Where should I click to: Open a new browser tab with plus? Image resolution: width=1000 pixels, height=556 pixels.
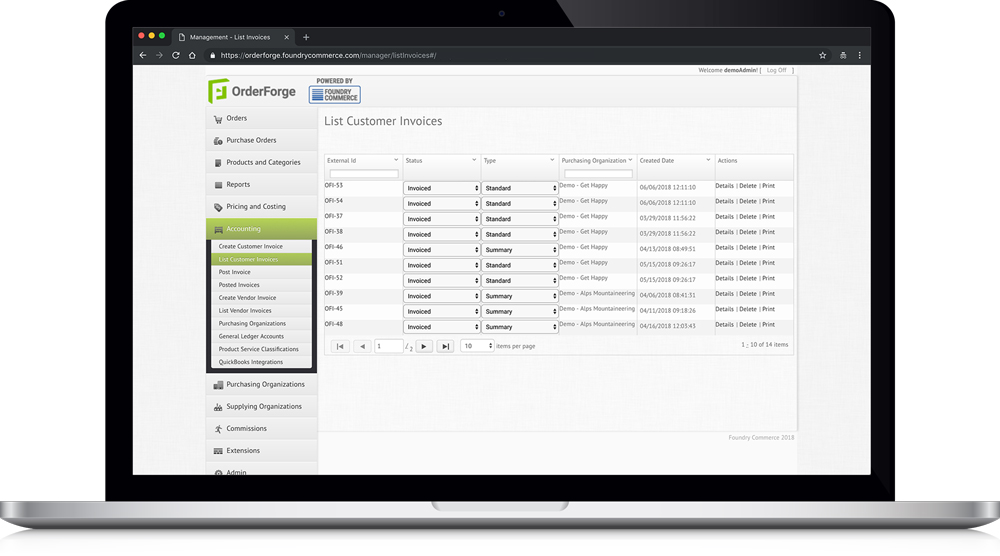[x=306, y=37]
